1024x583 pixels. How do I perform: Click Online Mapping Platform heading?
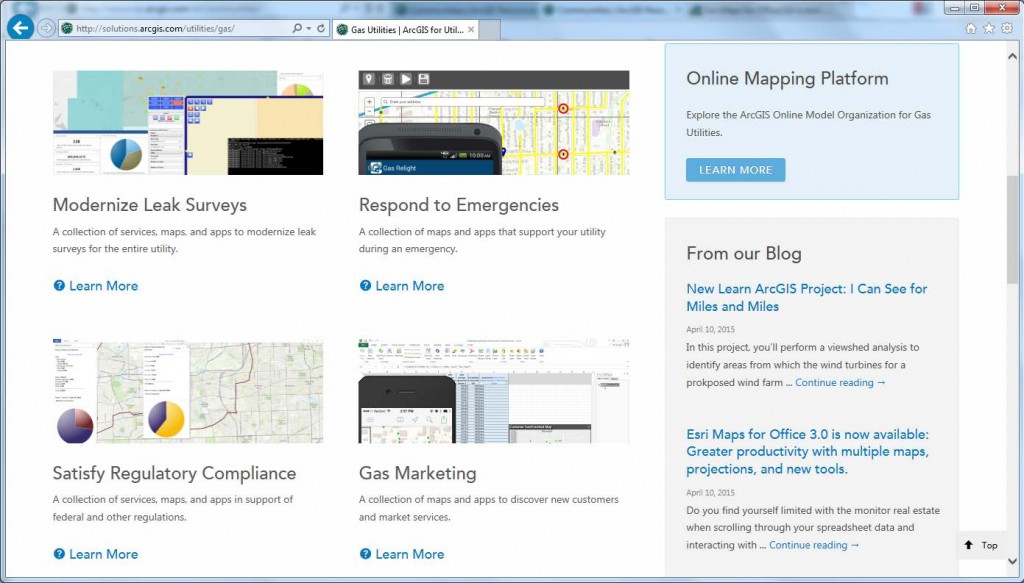point(787,79)
